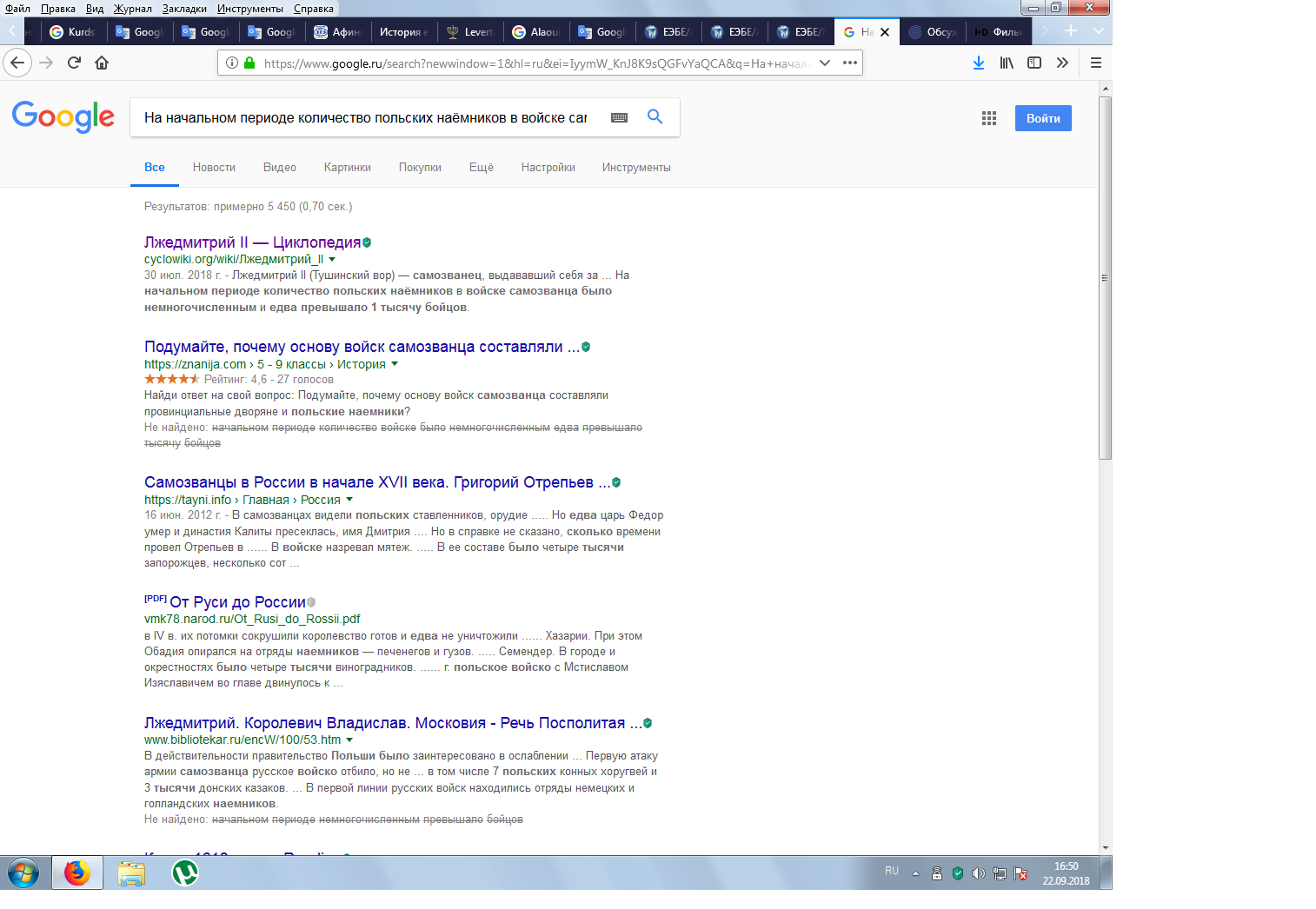Click the Войти sign-in button
The image size is (1316, 909).
pyautogui.click(x=1042, y=118)
